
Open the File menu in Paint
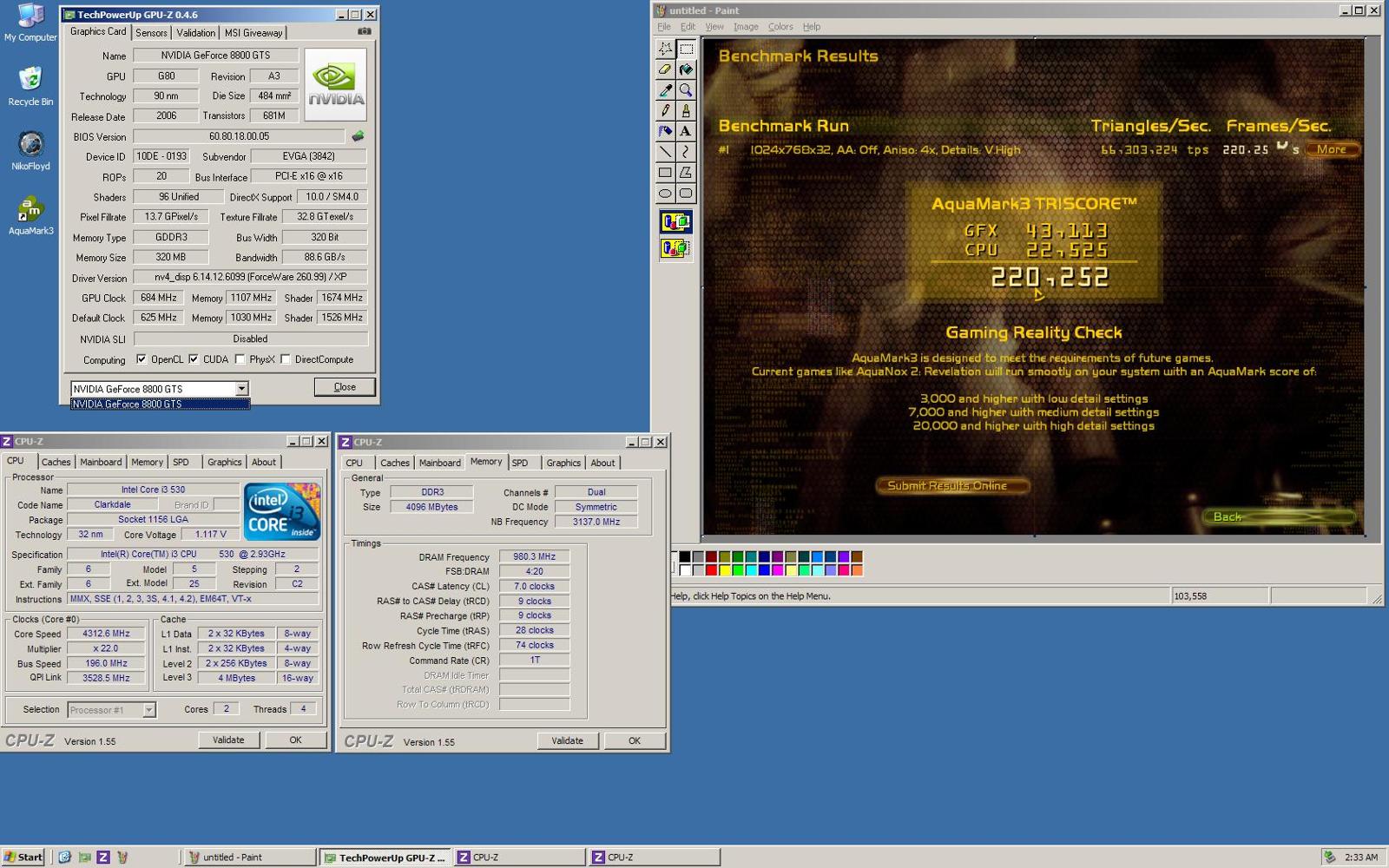coord(664,27)
